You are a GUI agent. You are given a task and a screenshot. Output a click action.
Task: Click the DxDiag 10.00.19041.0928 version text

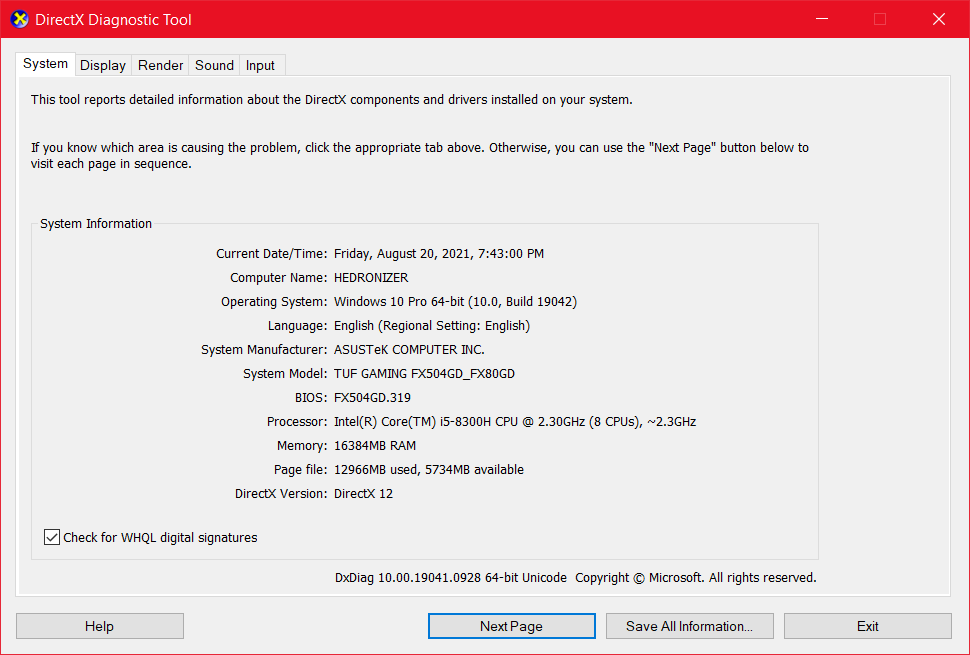[450, 578]
